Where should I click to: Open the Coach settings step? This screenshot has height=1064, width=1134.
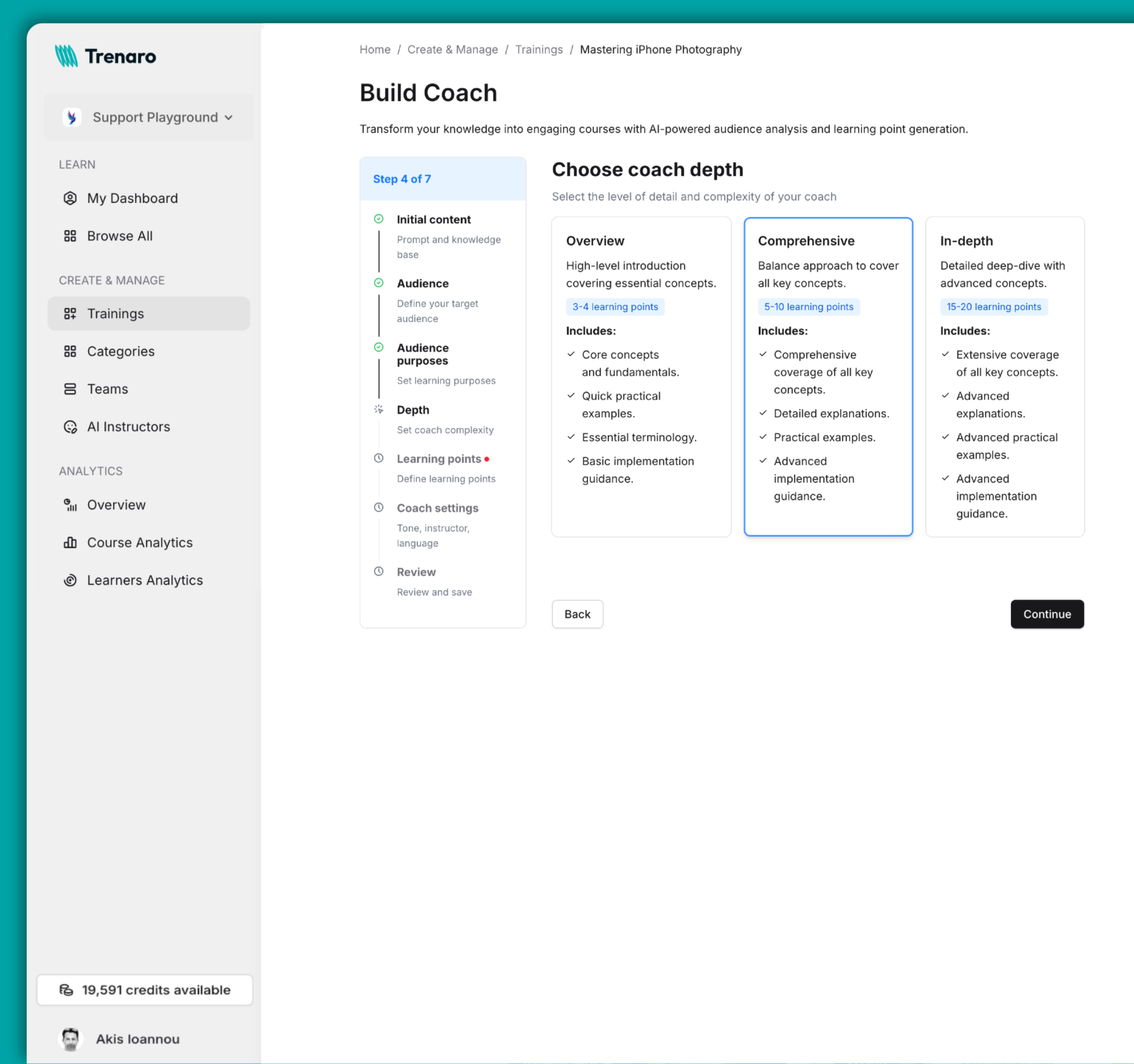pos(438,508)
